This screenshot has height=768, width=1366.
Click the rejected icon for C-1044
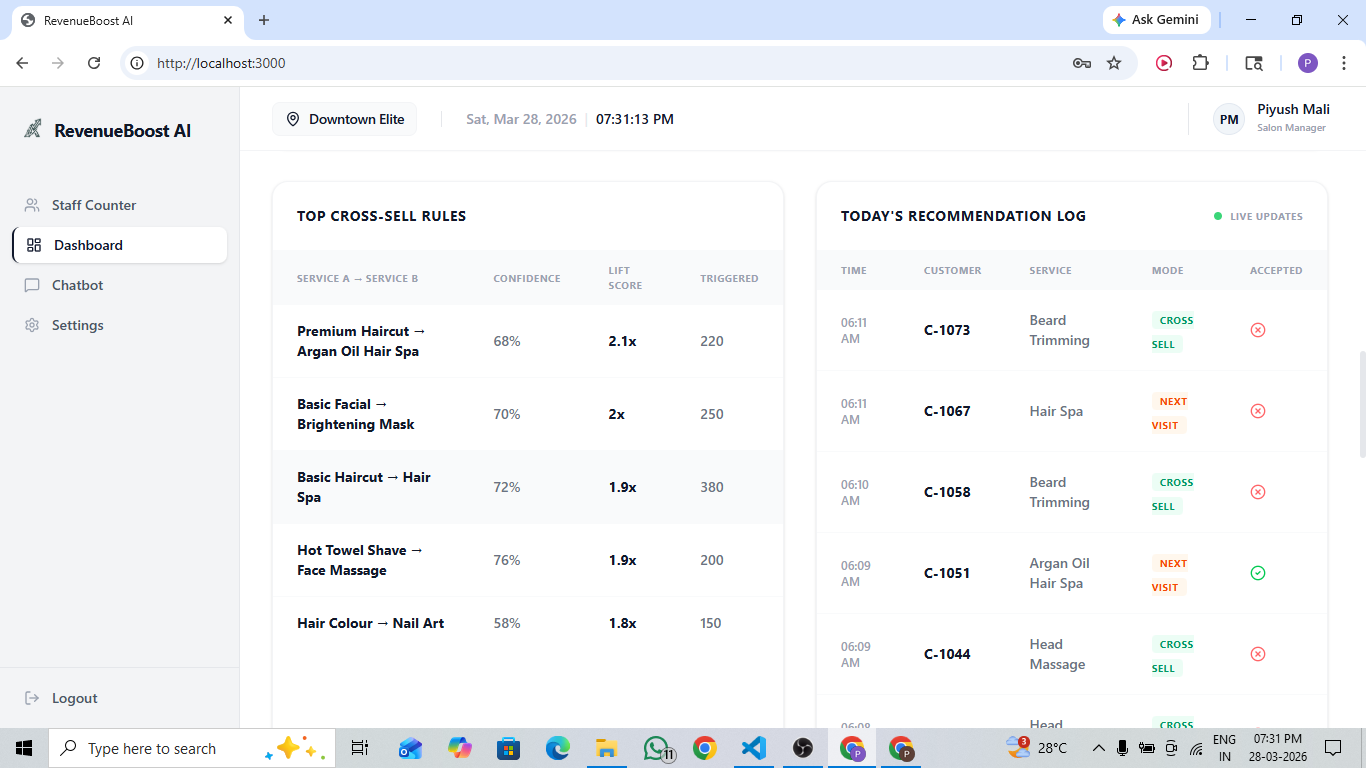click(1258, 654)
